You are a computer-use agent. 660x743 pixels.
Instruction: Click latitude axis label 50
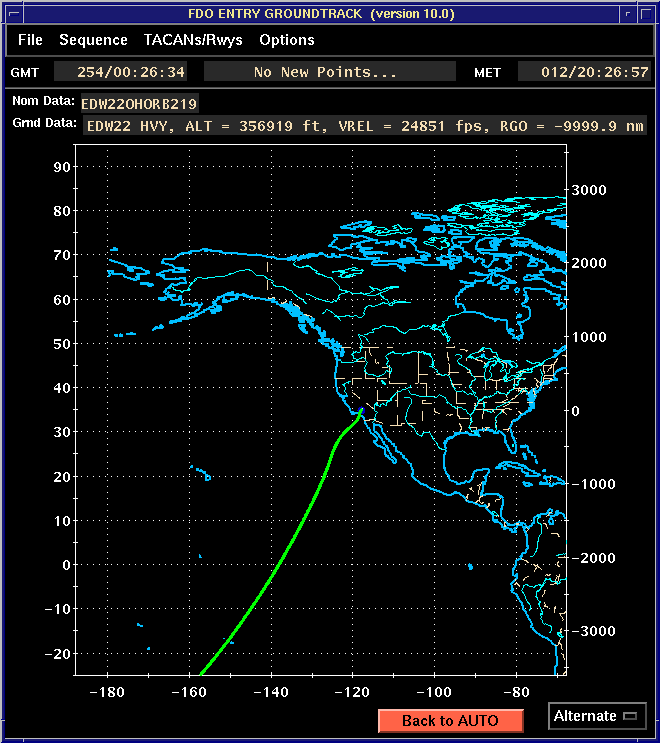[62, 344]
